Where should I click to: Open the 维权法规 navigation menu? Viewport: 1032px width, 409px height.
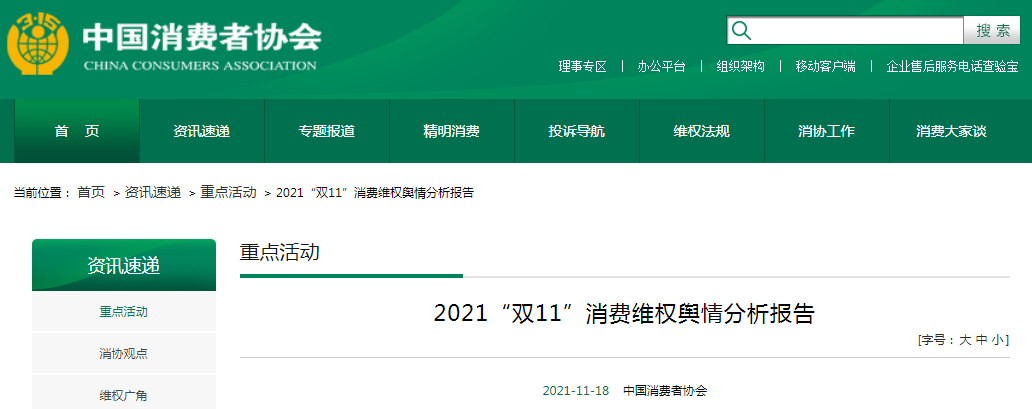(702, 131)
